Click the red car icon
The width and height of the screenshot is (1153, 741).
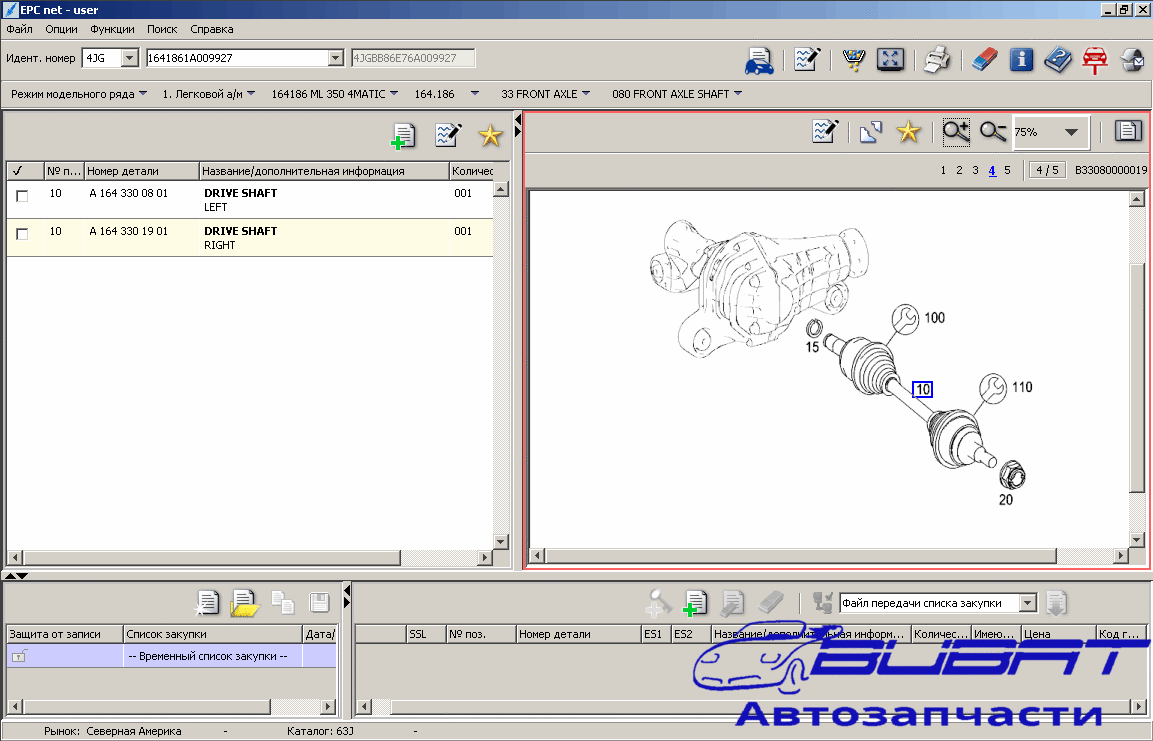[1095, 60]
